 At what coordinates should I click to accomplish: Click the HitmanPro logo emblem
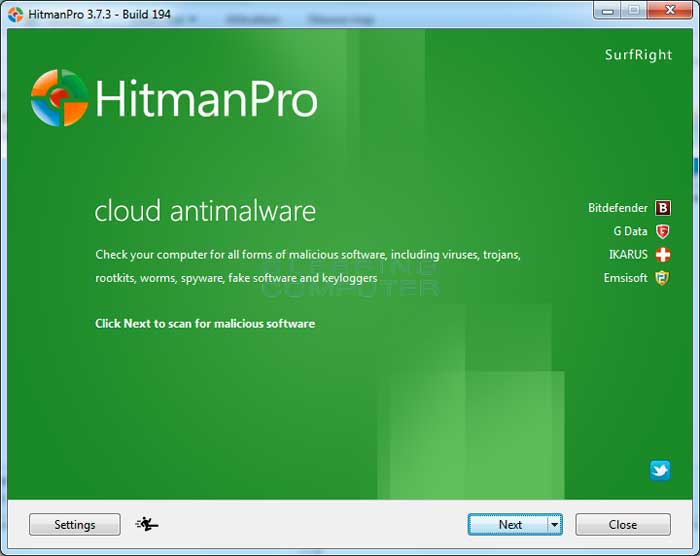(x=59, y=98)
